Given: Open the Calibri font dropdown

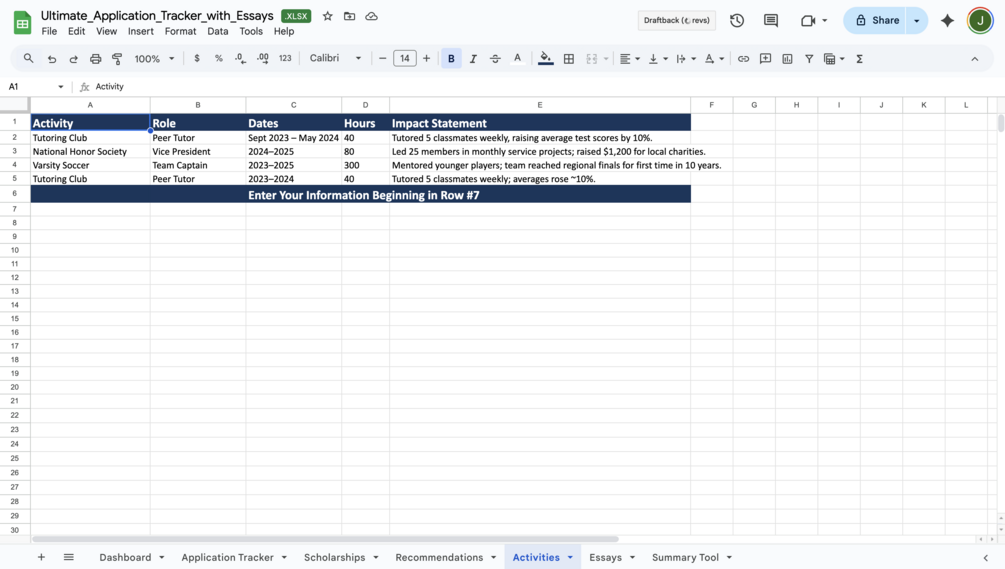Looking at the screenshot, I should click(x=335, y=58).
